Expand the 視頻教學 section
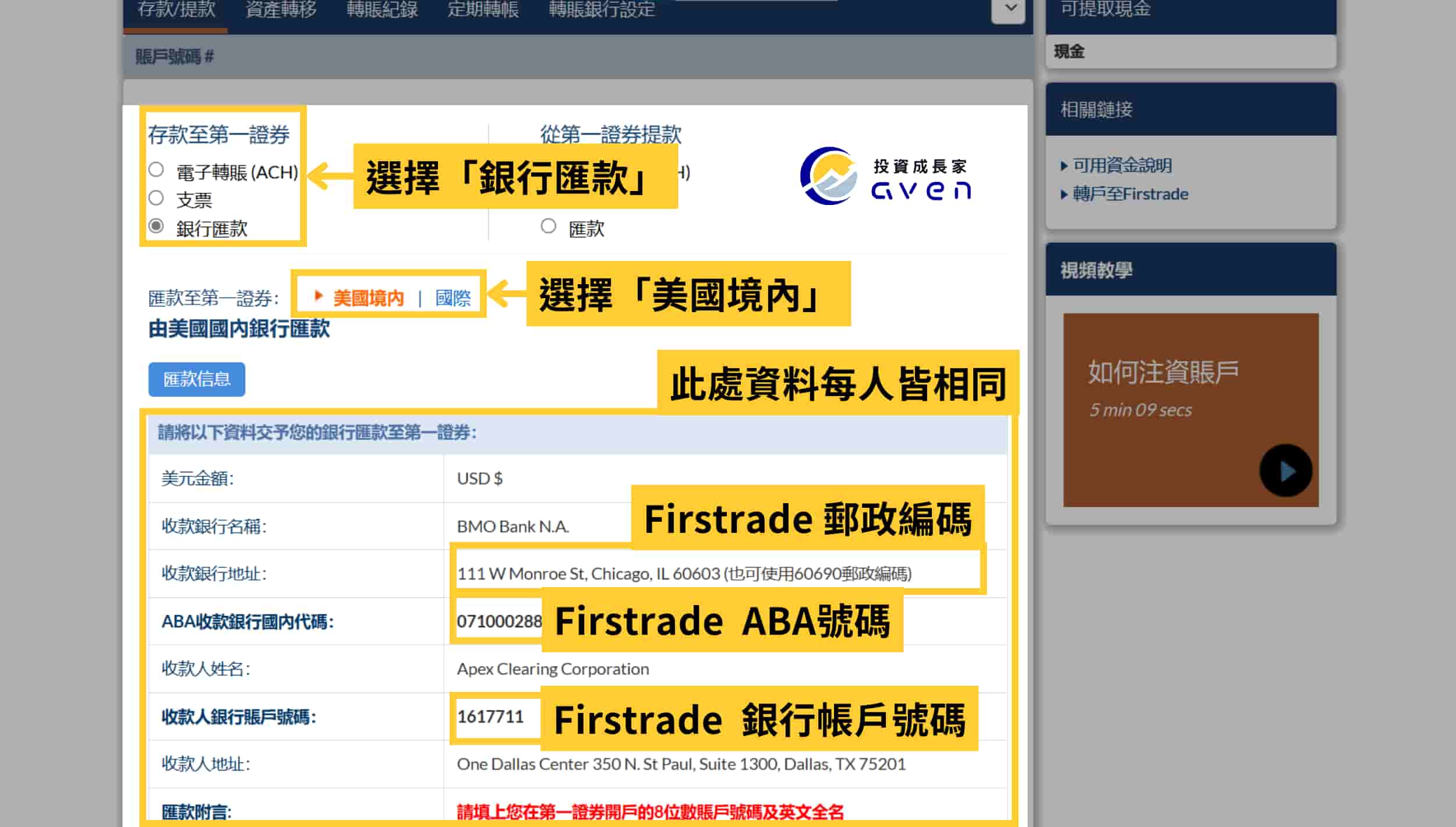The height and width of the screenshot is (827, 1456). pos(1094,269)
